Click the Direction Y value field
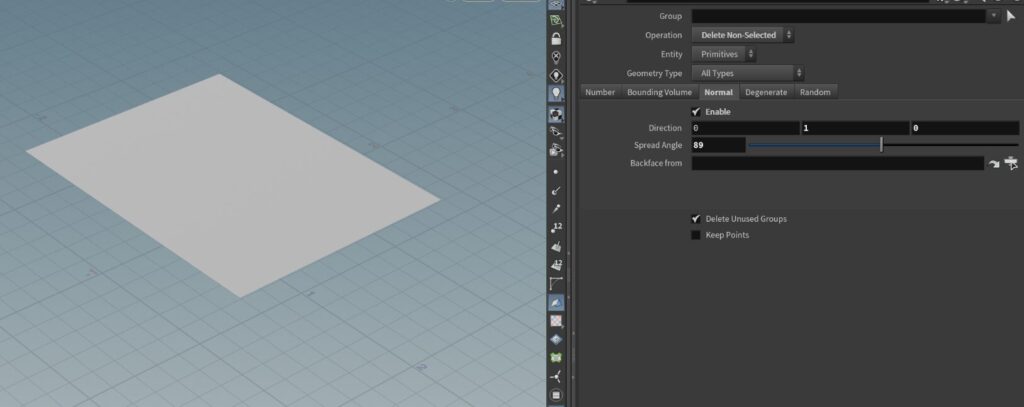The width and height of the screenshot is (1024, 407). [855, 128]
